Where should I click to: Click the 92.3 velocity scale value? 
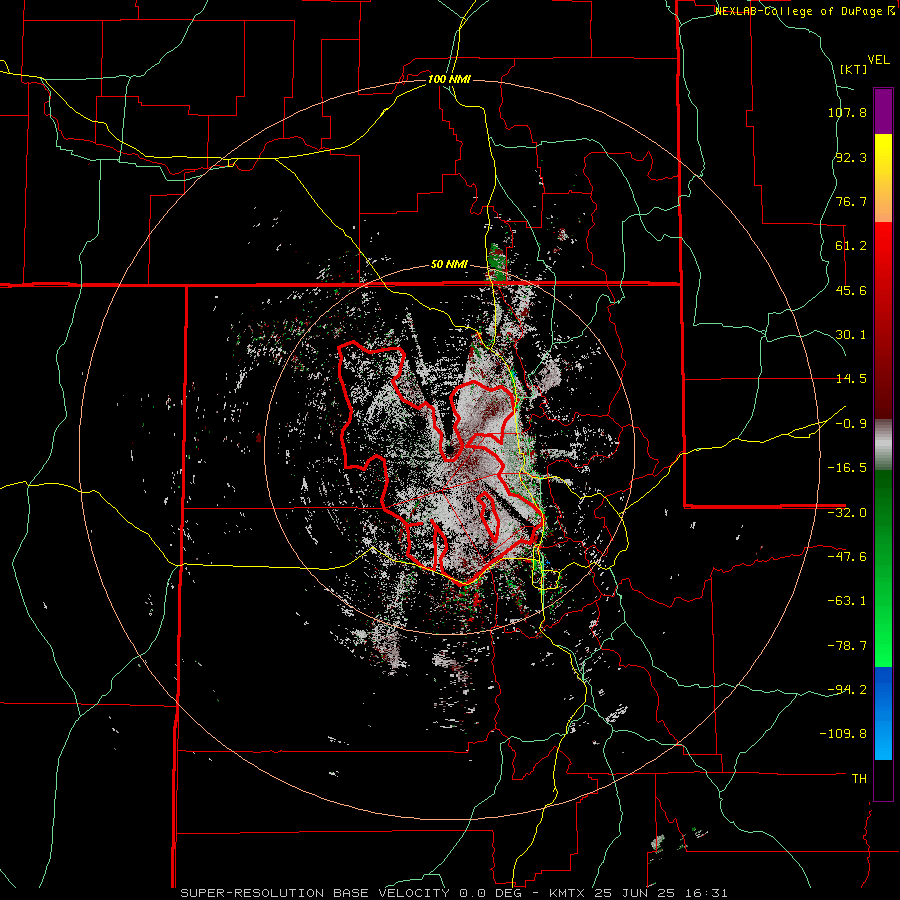point(851,157)
